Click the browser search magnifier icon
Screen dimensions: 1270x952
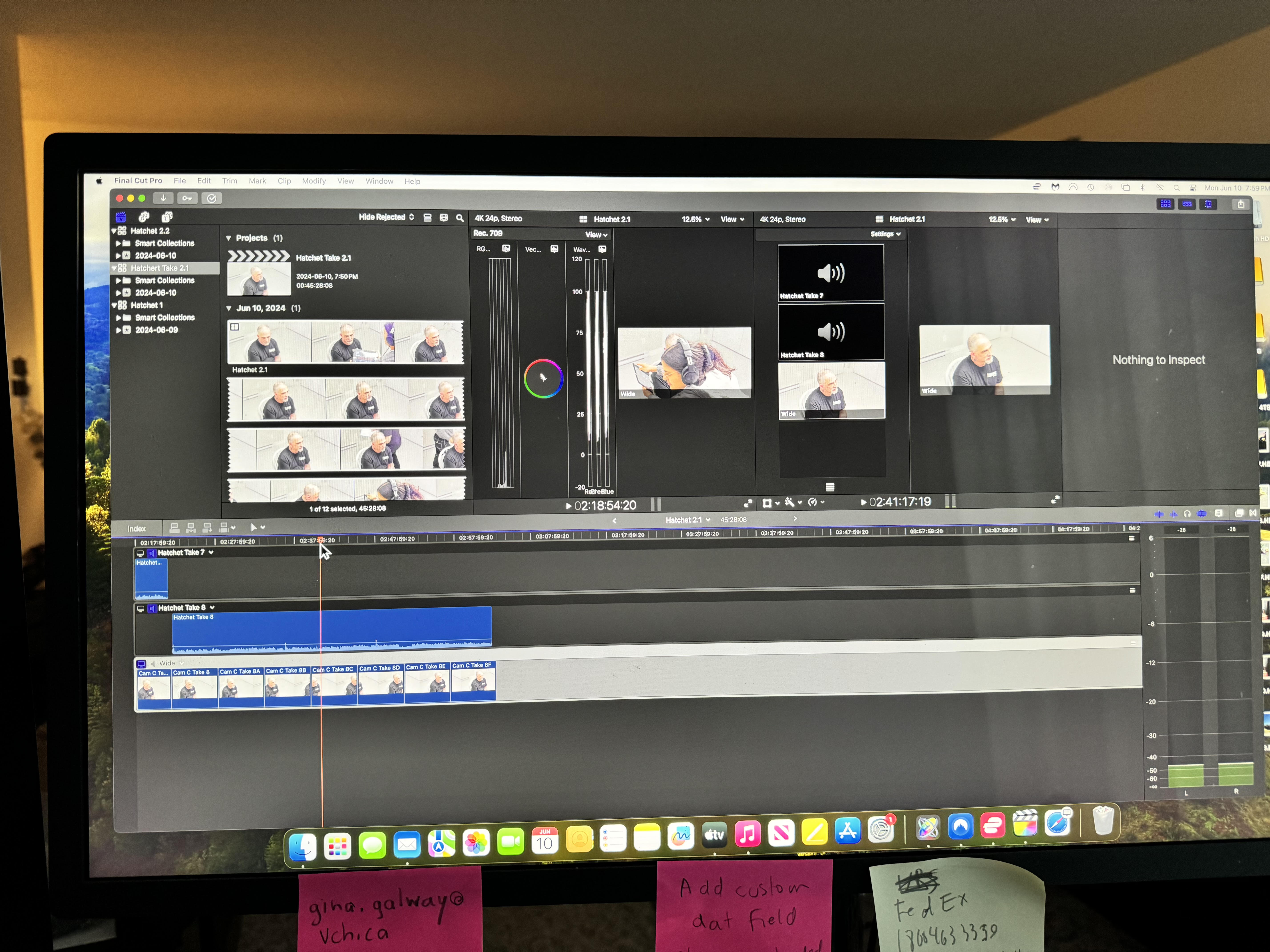coord(460,218)
